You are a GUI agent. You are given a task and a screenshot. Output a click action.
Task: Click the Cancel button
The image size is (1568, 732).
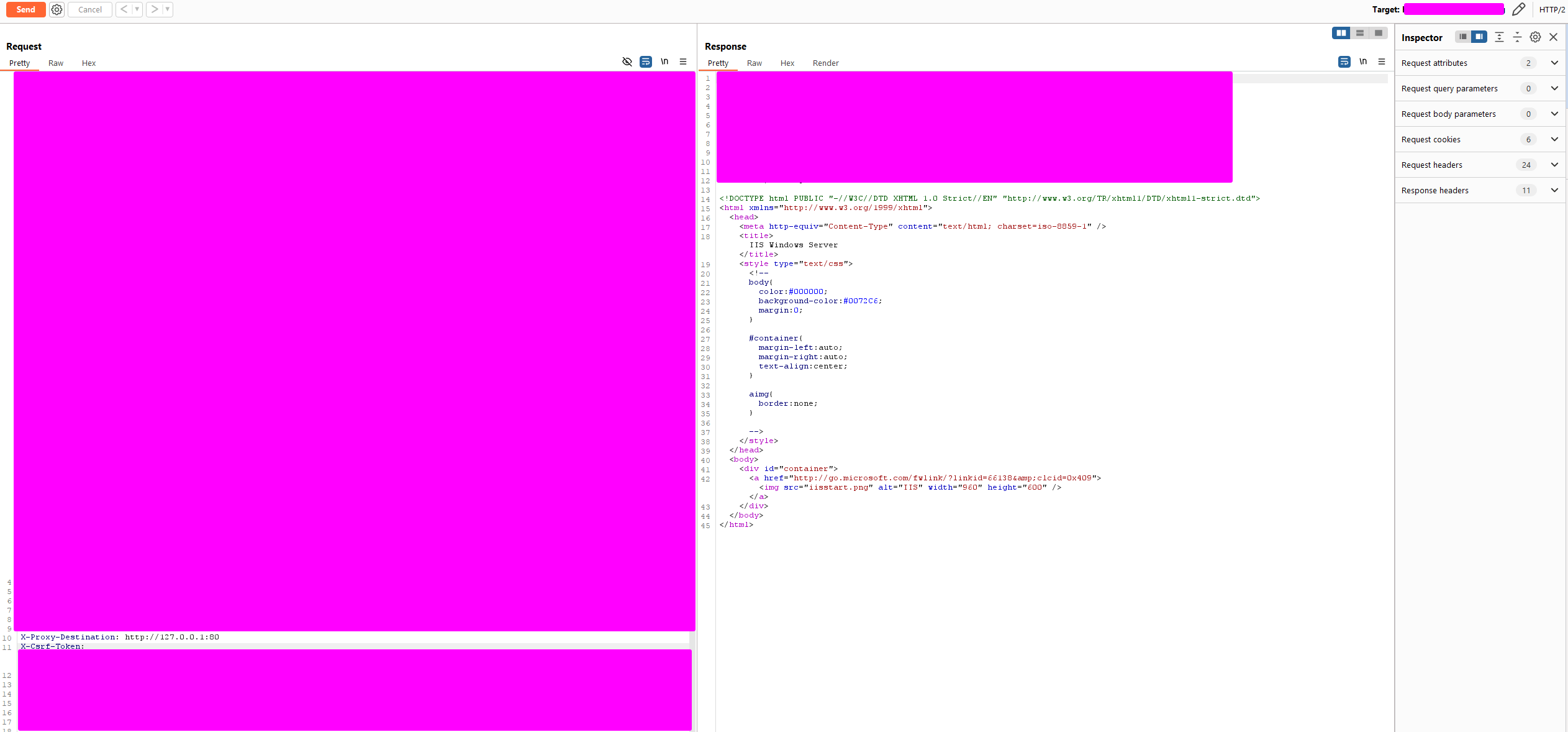tap(89, 9)
